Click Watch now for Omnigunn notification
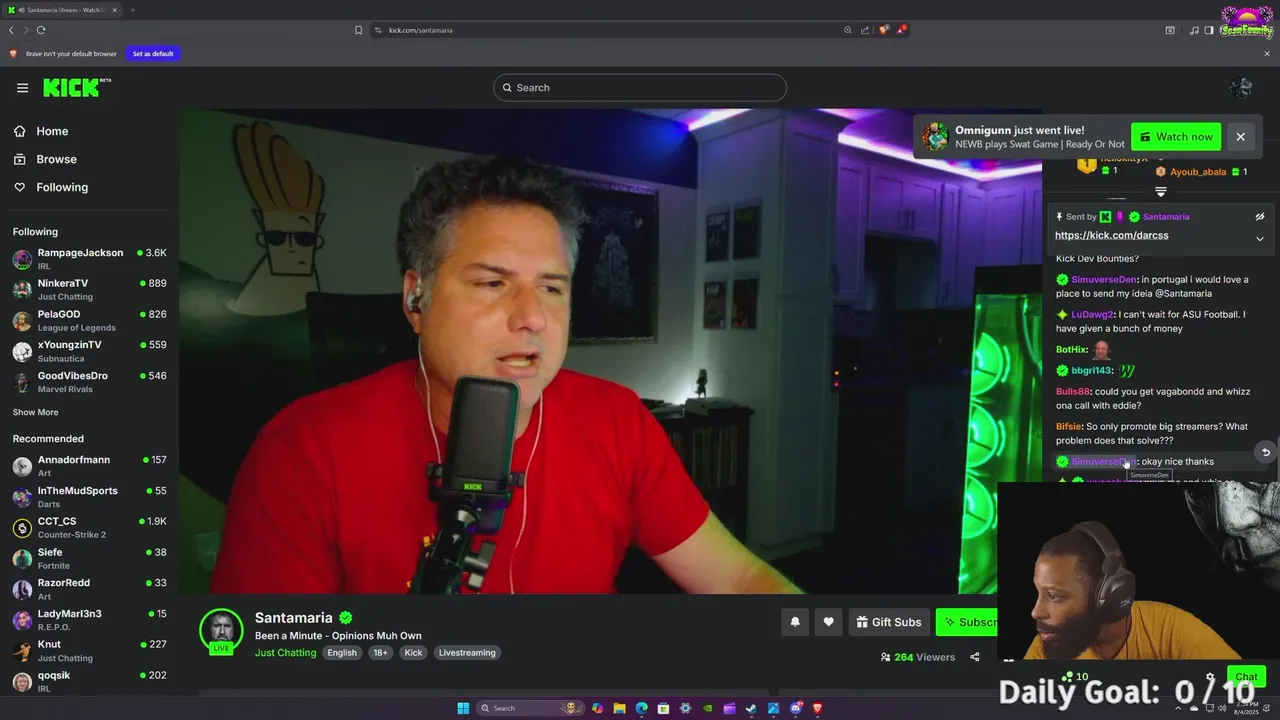Image resolution: width=1280 pixels, height=720 pixels. (x=1176, y=137)
